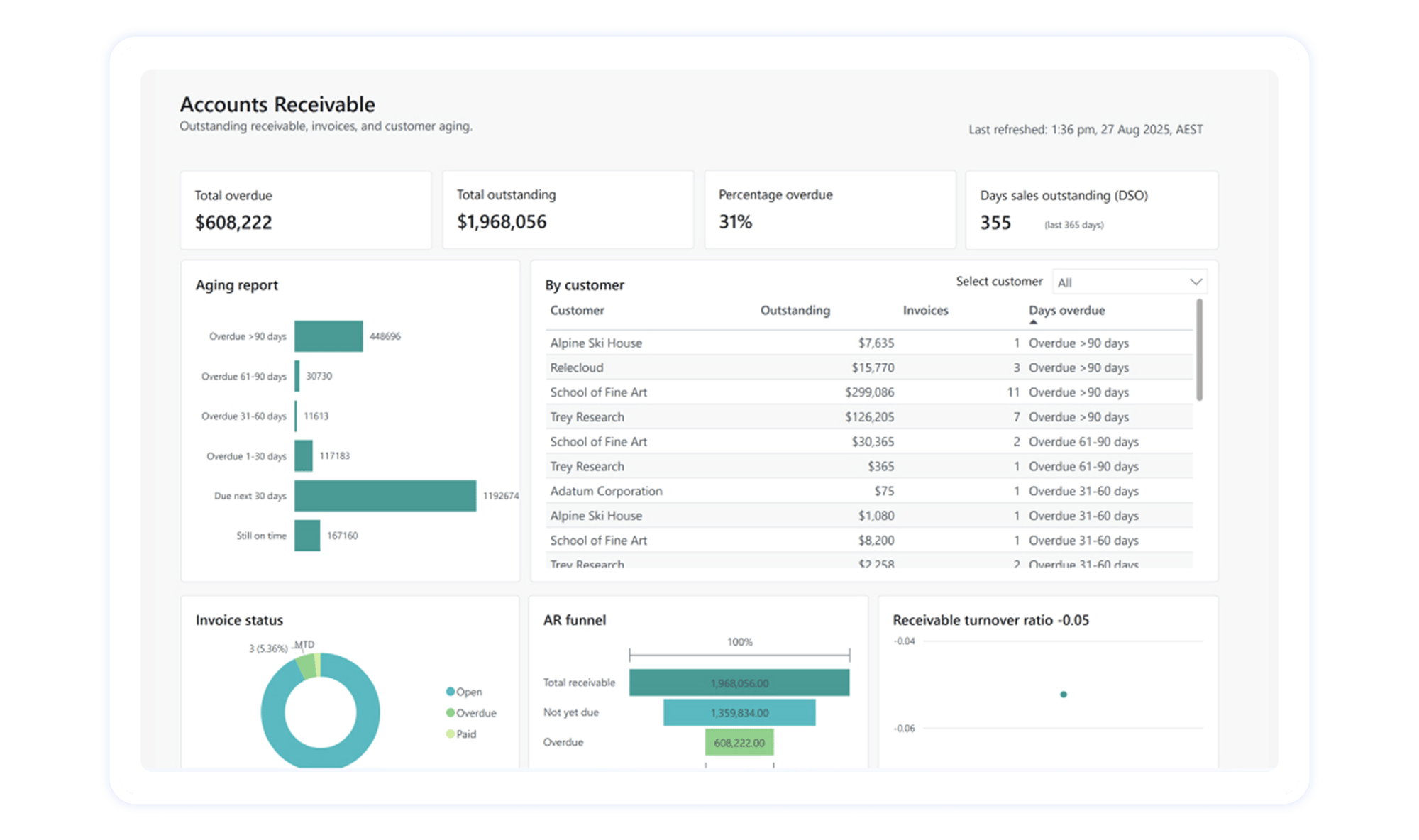Image resolution: width=1419 pixels, height=840 pixels.
Task: Click the dropdown chevron next to All
Action: coord(1195,281)
